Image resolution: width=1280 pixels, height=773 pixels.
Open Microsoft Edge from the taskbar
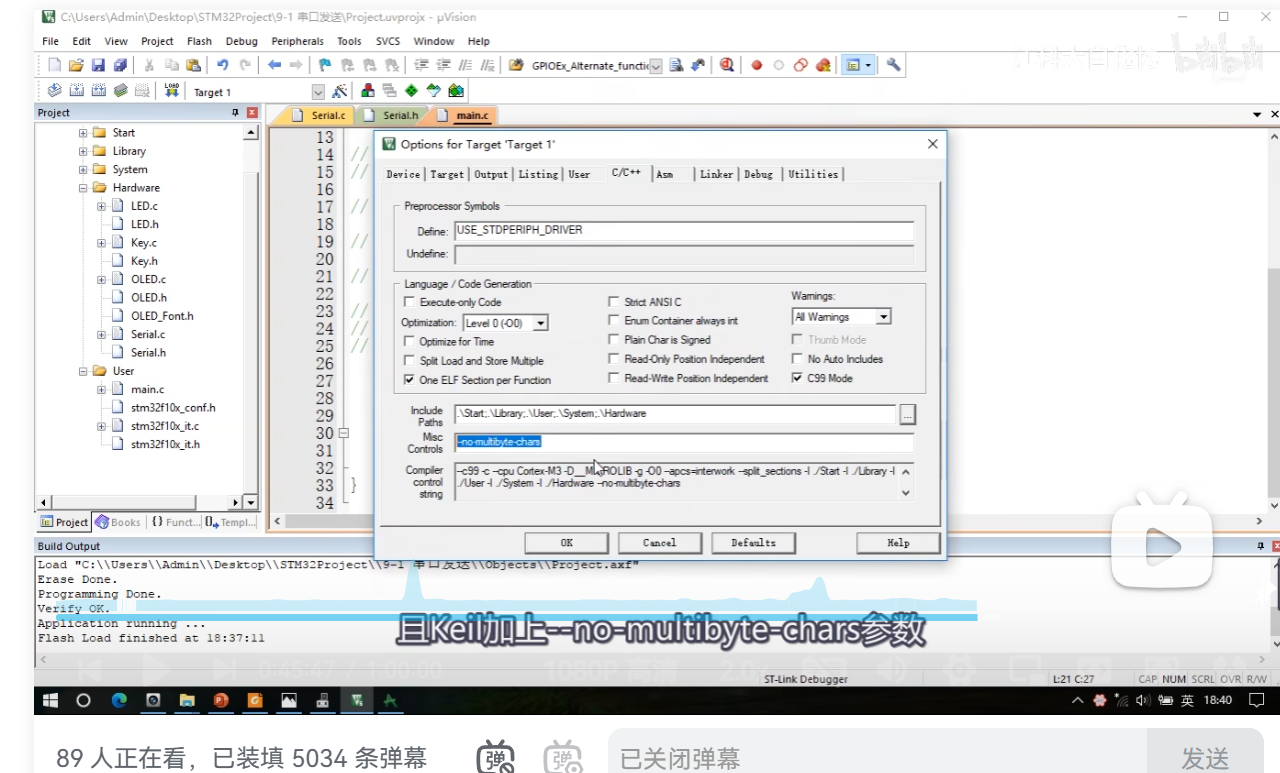(119, 700)
